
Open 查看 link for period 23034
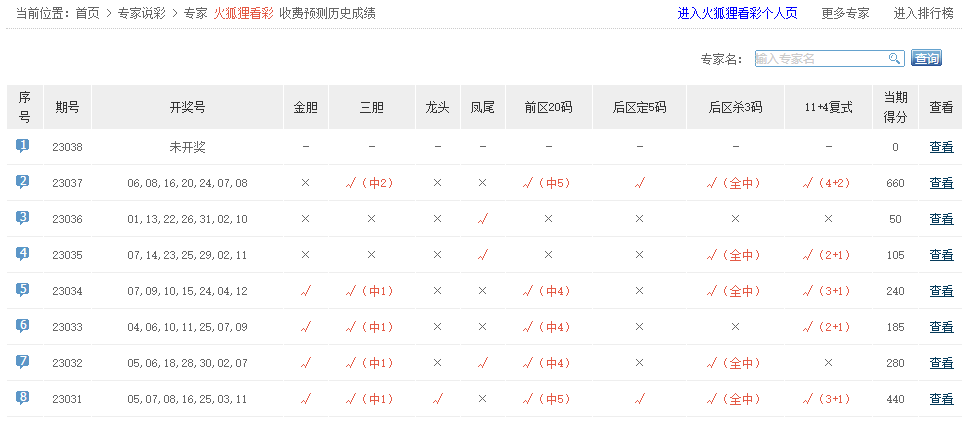(941, 291)
